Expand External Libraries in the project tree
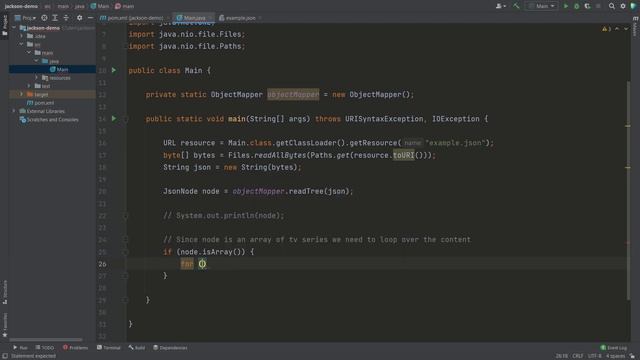The image size is (640, 360). pos(14,111)
